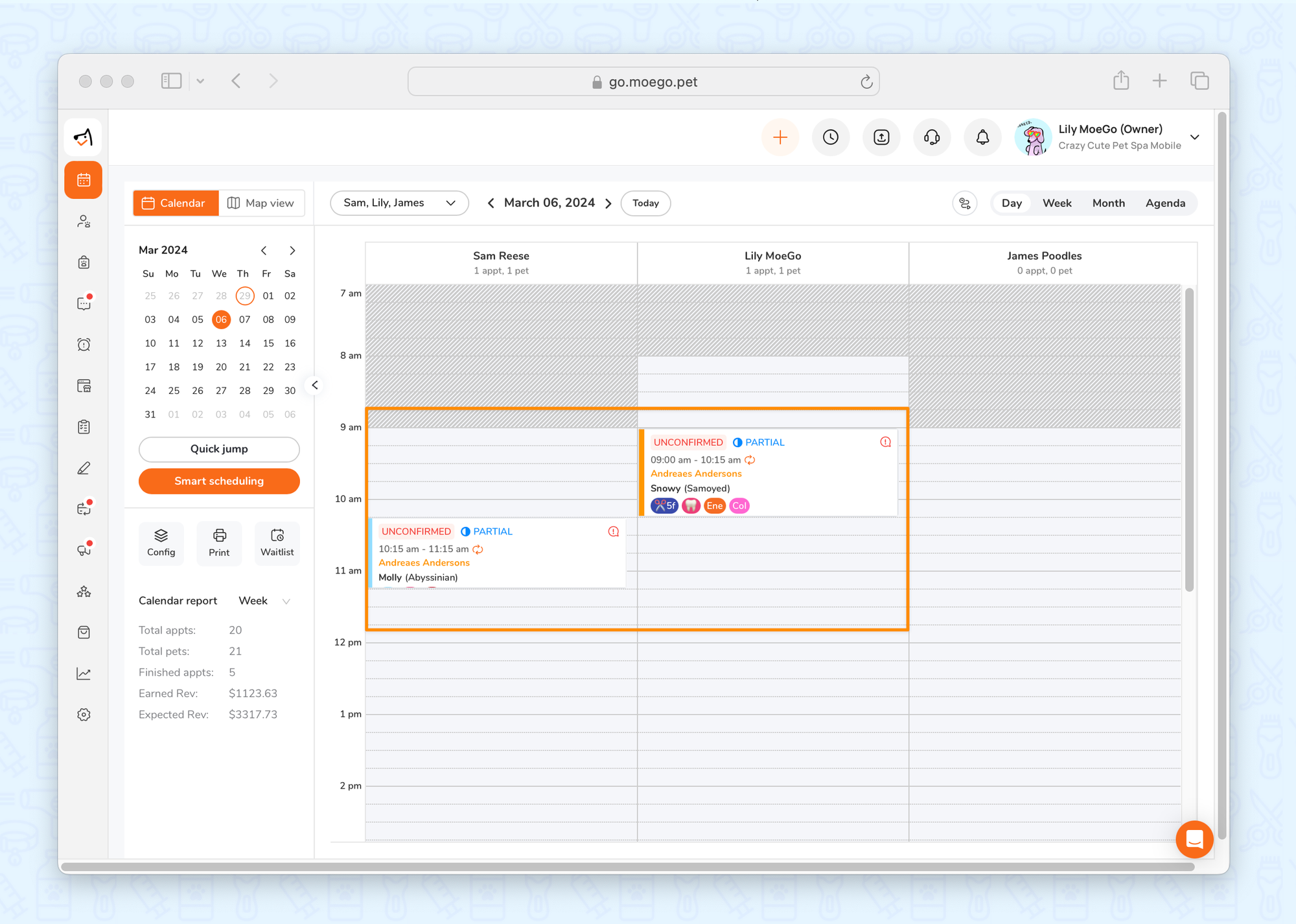The width and height of the screenshot is (1296, 924).
Task: Click the reports chart icon in sidebar
Action: (84, 674)
